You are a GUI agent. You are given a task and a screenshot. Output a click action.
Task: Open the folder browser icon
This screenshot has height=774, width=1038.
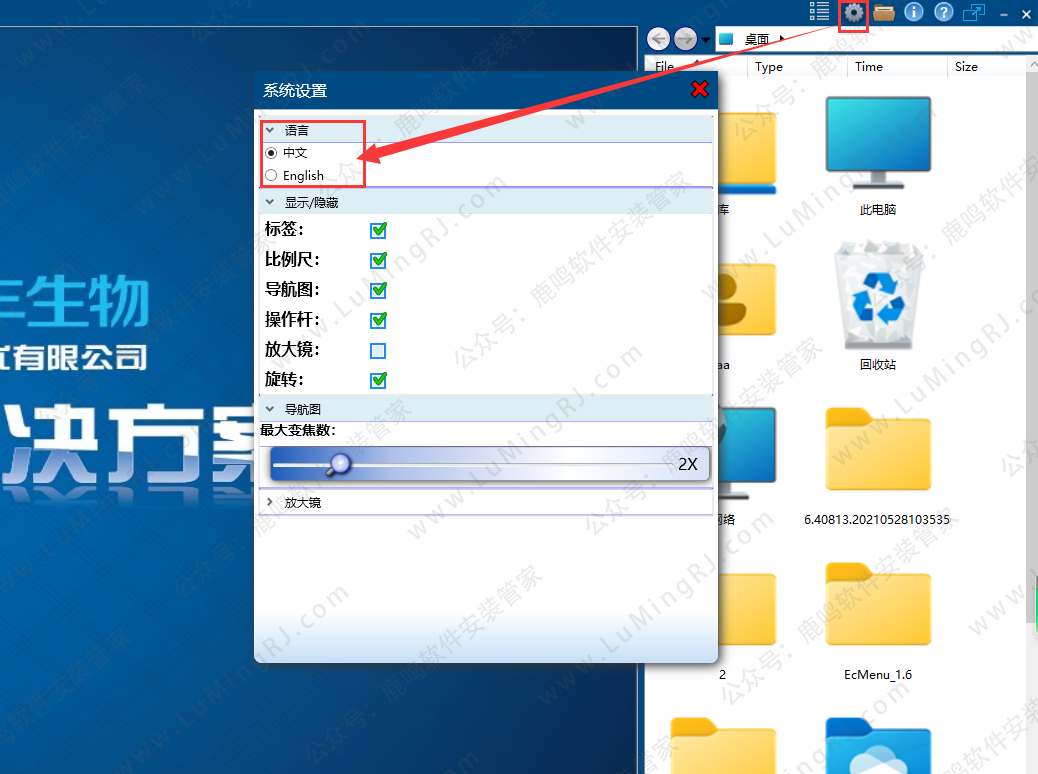(x=884, y=13)
